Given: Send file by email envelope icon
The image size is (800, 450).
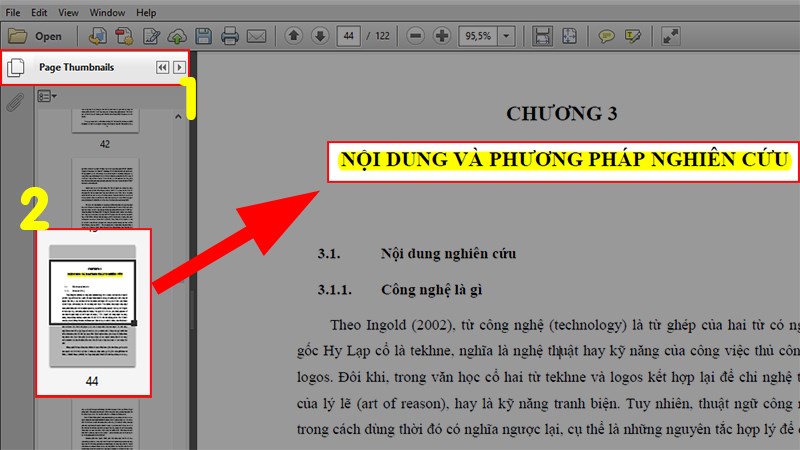Looking at the screenshot, I should pos(256,36).
